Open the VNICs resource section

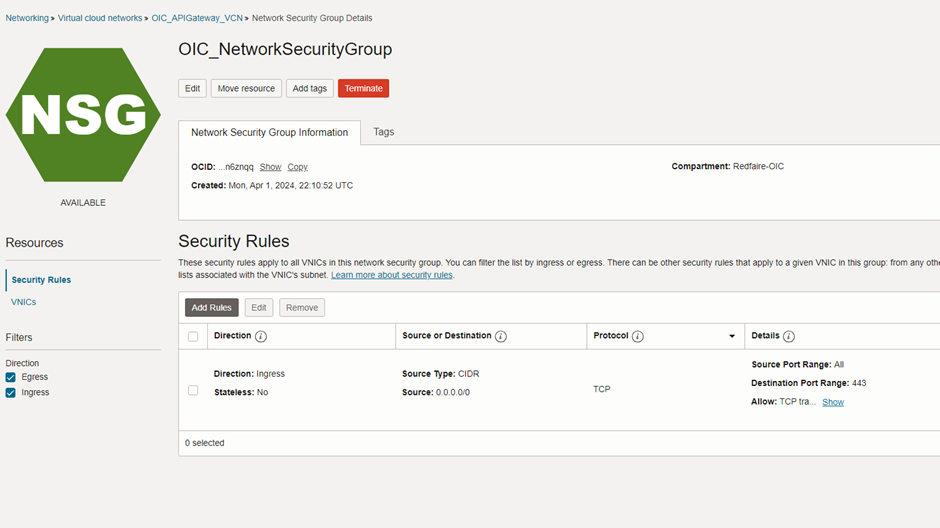pyautogui.click(x=24, y=302)
